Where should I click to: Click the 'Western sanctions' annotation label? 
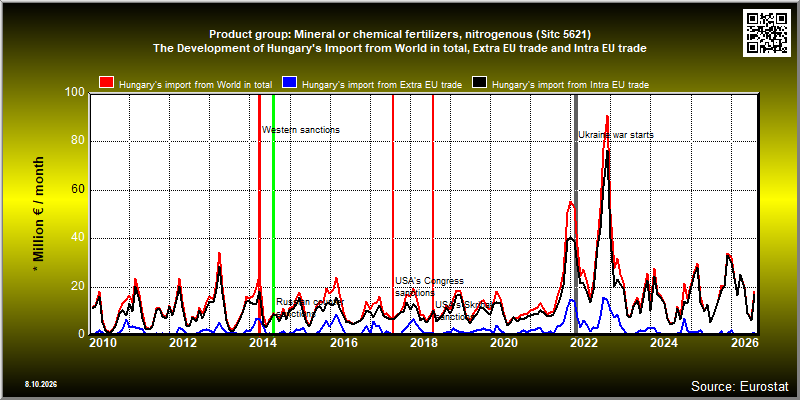click(301, 130)
